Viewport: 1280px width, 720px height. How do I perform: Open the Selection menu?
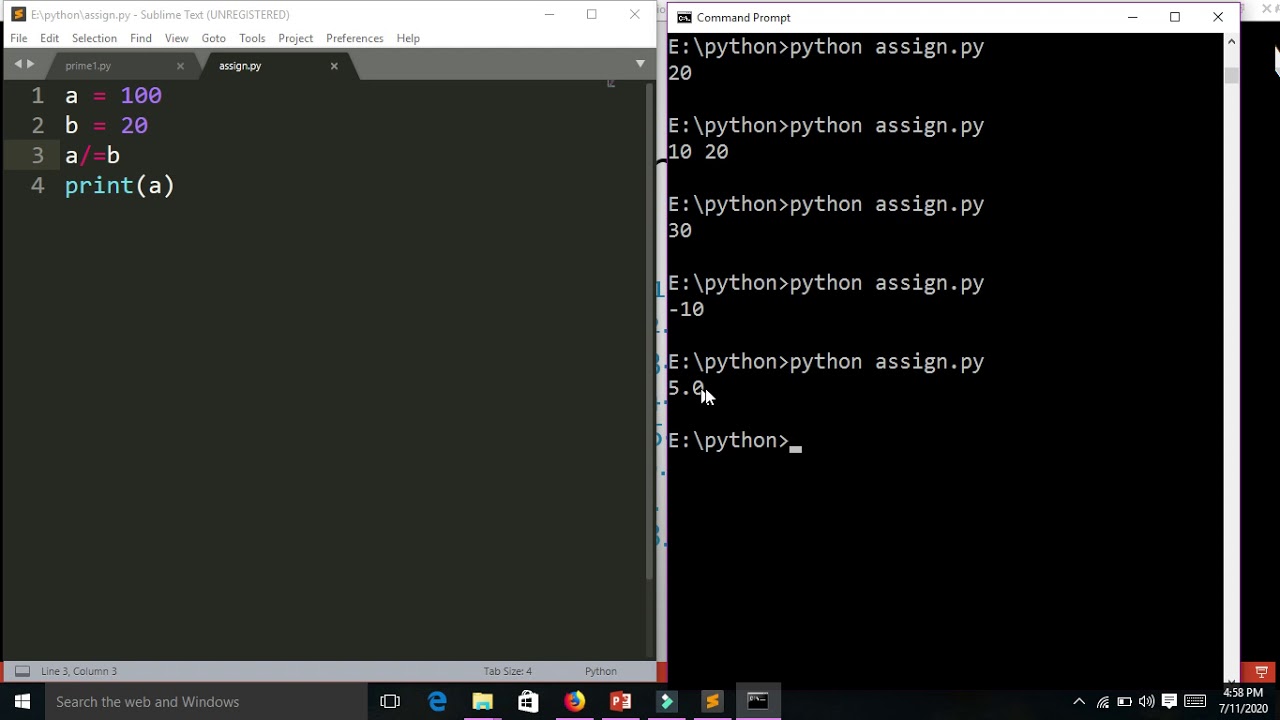[94, 38]
